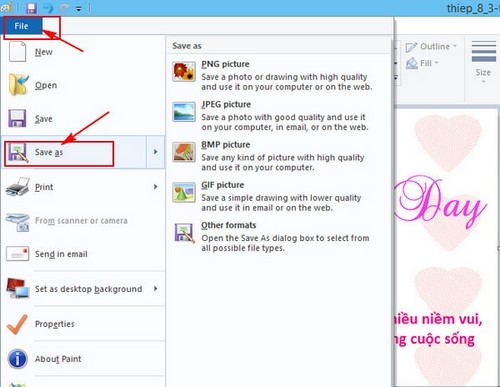Click the PNG picture flower icon
The image size is (500, 387).
(x=184, y=72)
